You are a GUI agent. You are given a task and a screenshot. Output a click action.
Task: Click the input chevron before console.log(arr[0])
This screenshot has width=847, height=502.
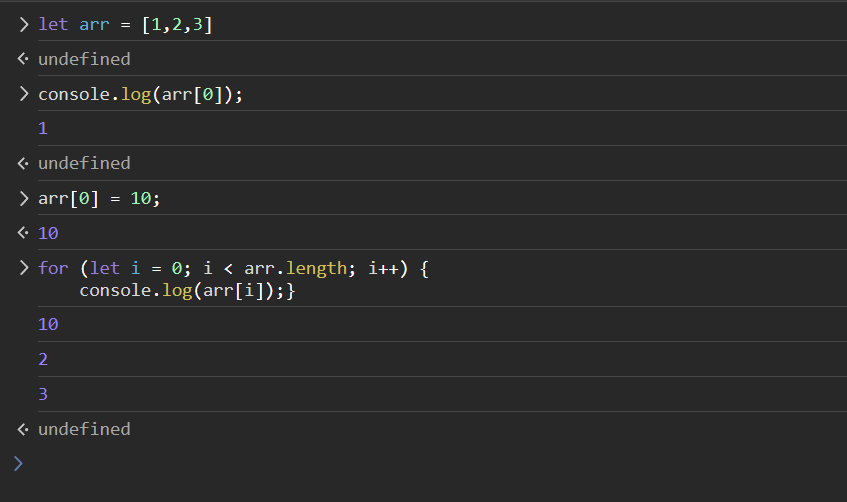tap(23, 95)
